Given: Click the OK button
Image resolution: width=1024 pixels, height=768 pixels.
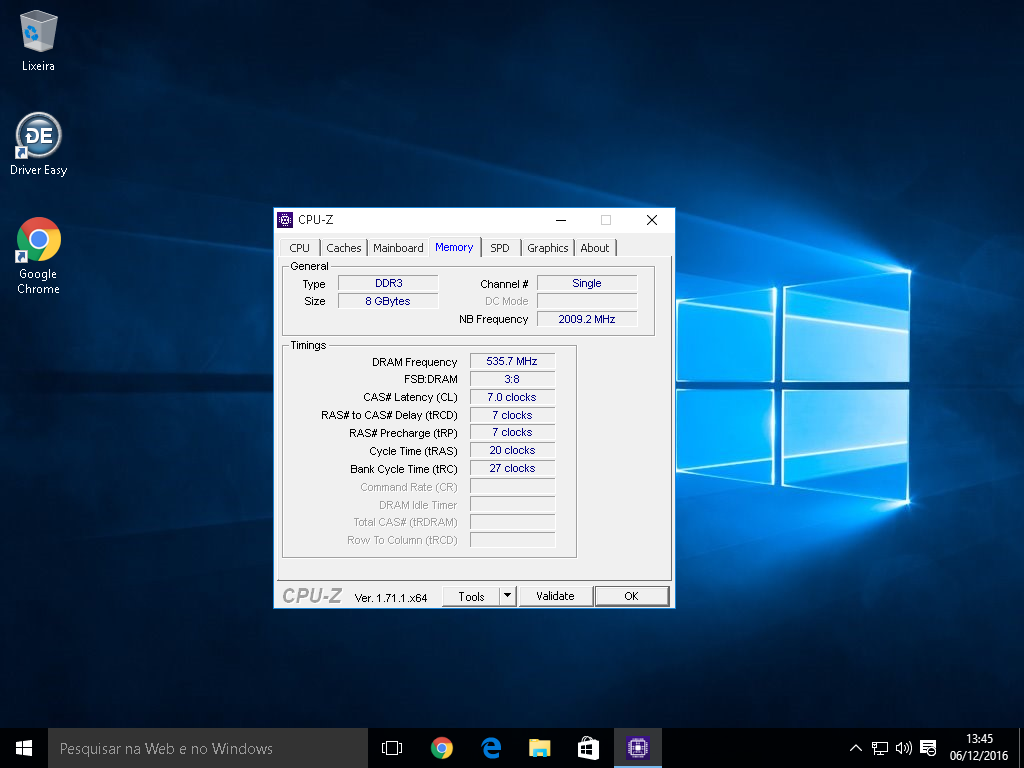Looking at the screenshot, I should coord(632,596).
